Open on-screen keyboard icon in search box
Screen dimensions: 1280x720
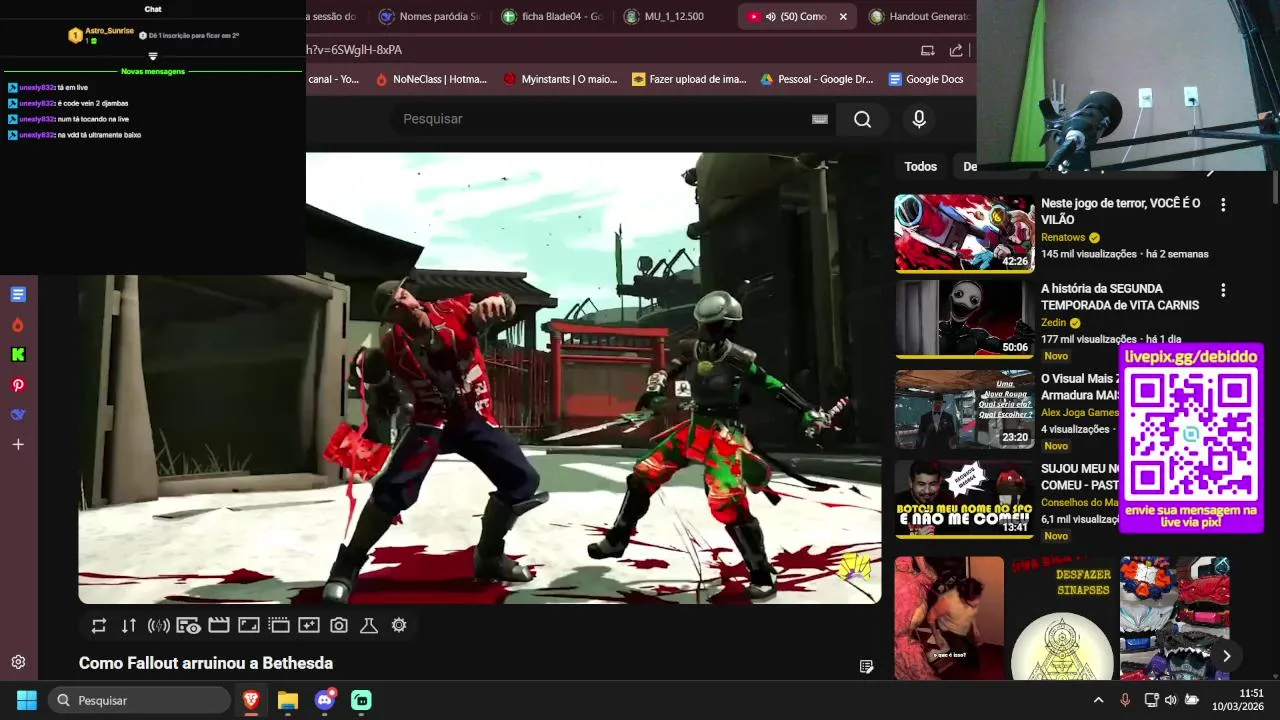click(820, 119)
